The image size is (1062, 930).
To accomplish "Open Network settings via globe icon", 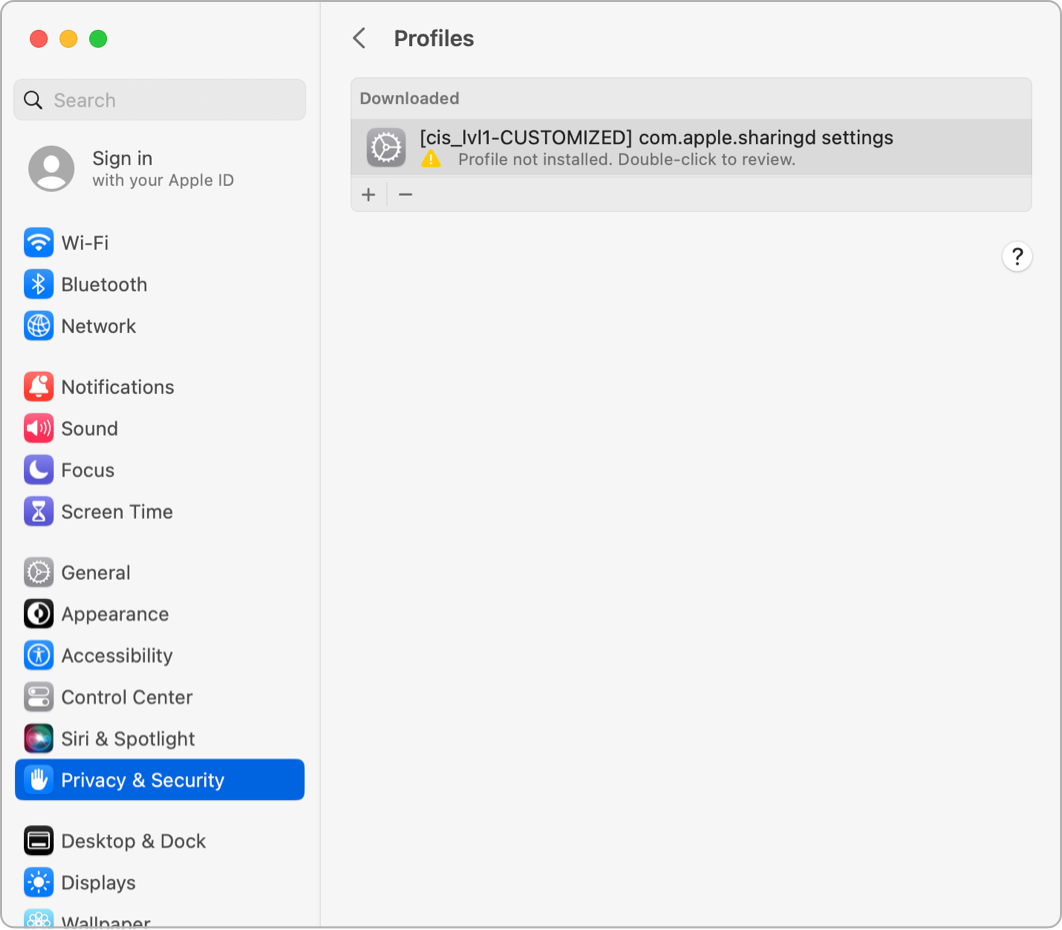I will click(x=38, y=326).
